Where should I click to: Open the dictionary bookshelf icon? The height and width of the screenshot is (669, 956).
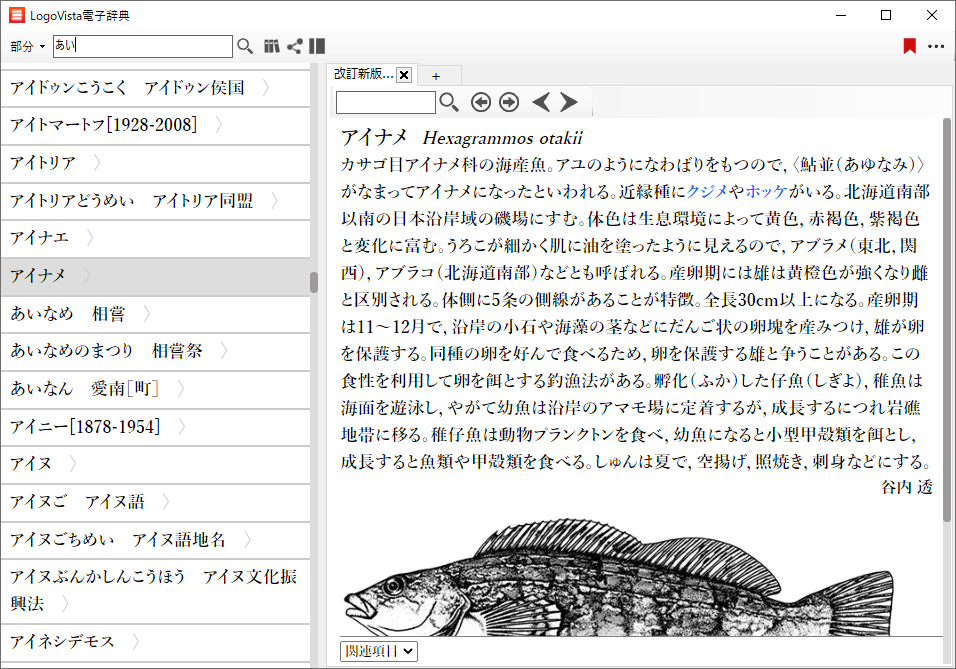(271, 46)
